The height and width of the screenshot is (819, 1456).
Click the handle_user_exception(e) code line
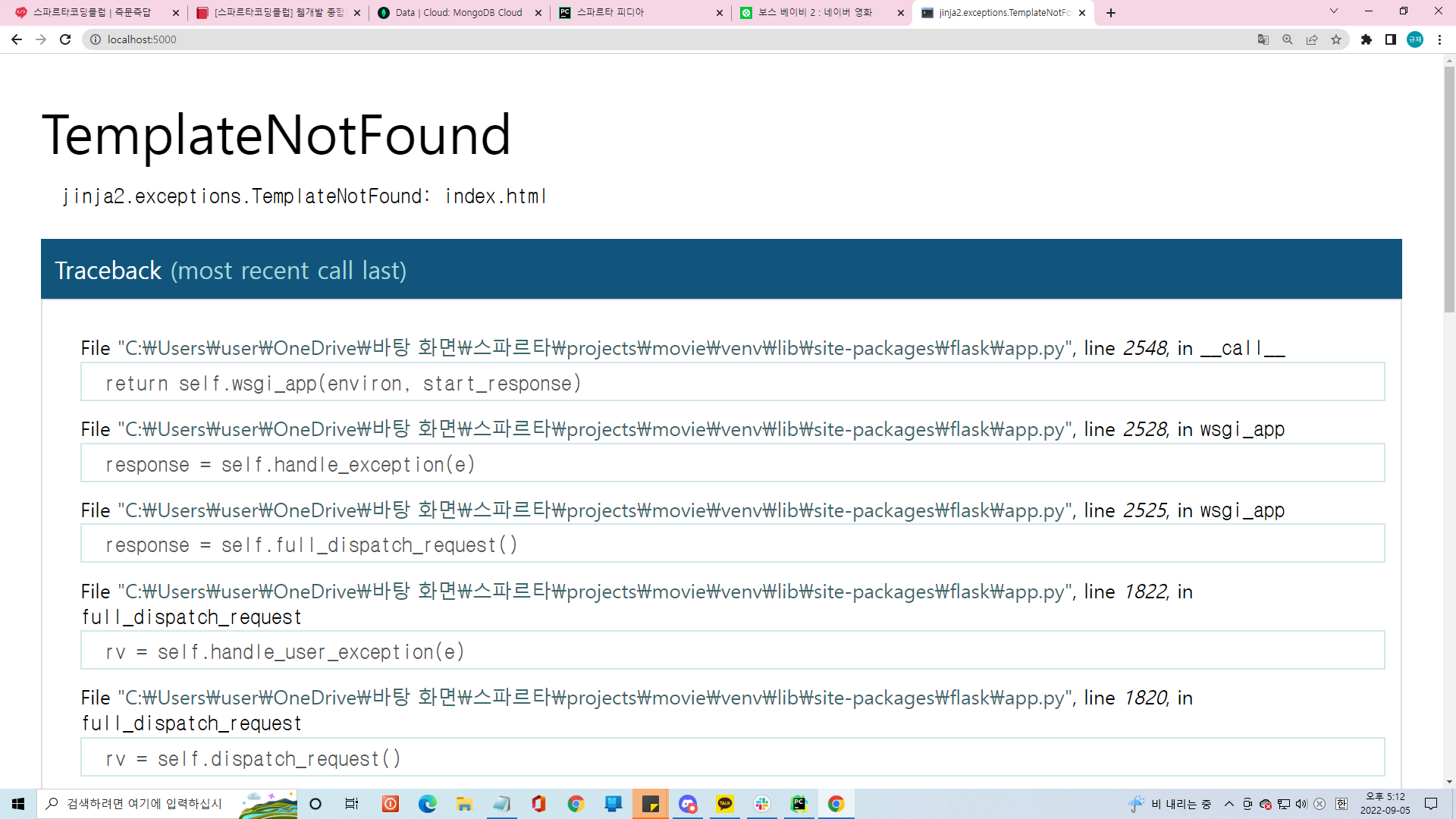[x=733, y=651]
